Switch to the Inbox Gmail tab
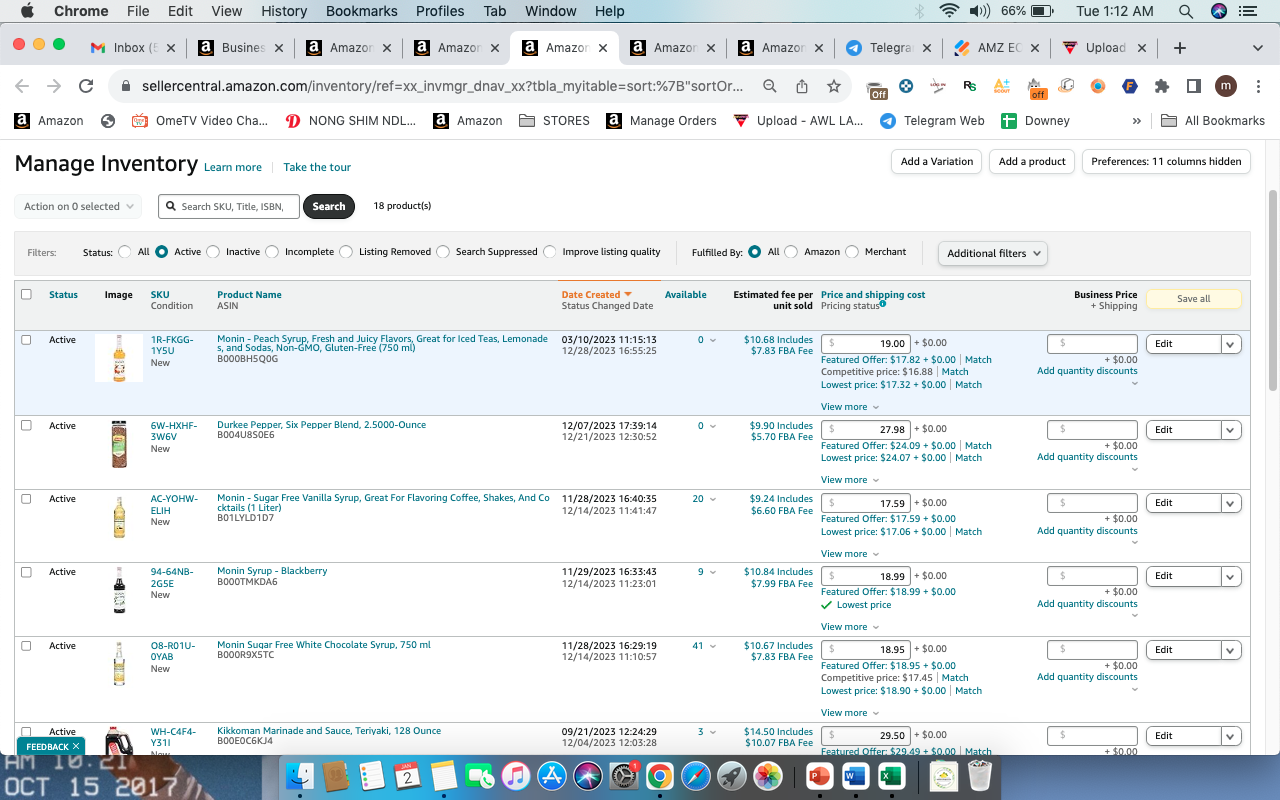 pyautogui.click(x=133, y=47)
